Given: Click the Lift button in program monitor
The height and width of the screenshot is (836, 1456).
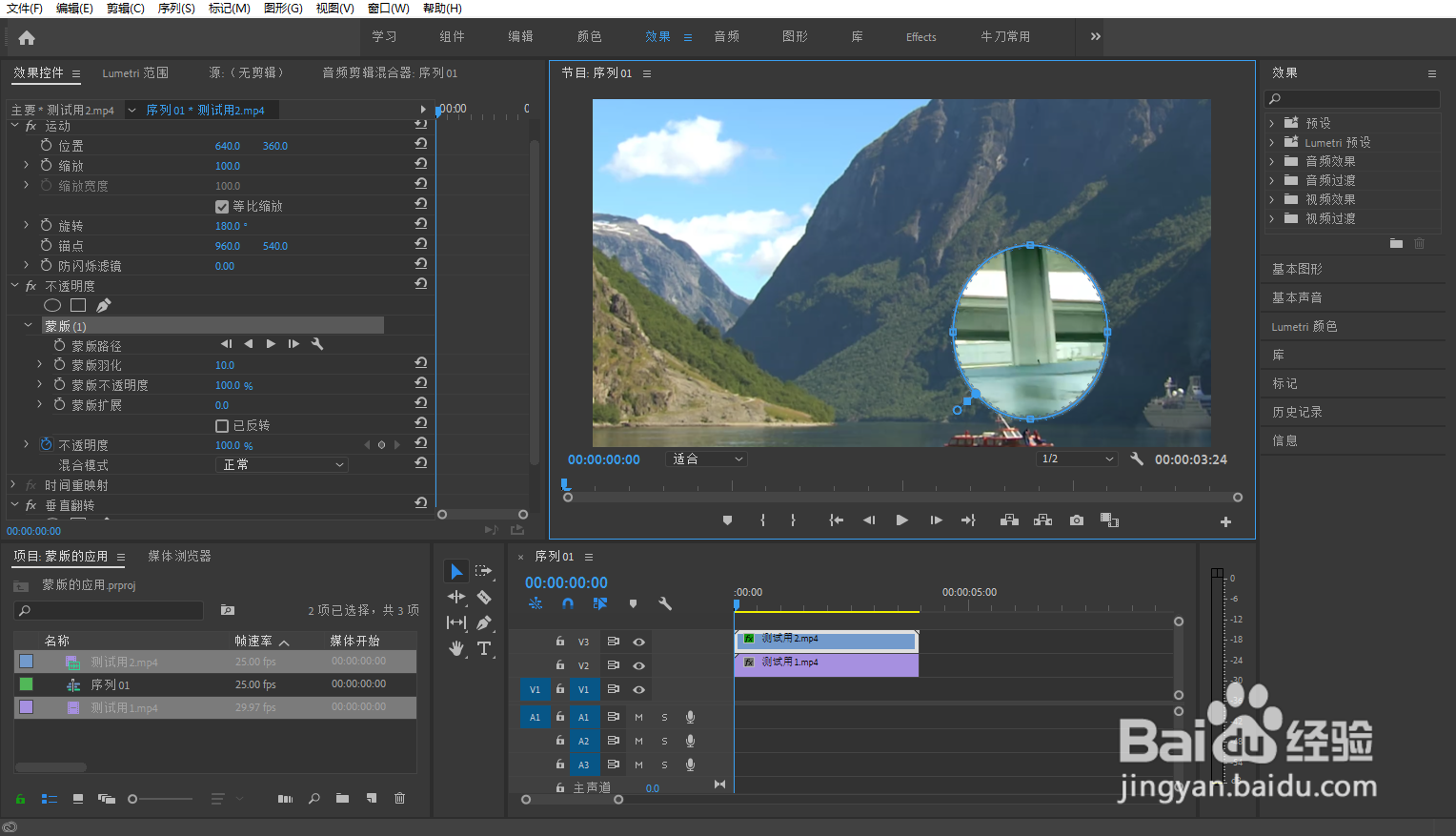Looking at the screenshot, I should (1009, 520).
